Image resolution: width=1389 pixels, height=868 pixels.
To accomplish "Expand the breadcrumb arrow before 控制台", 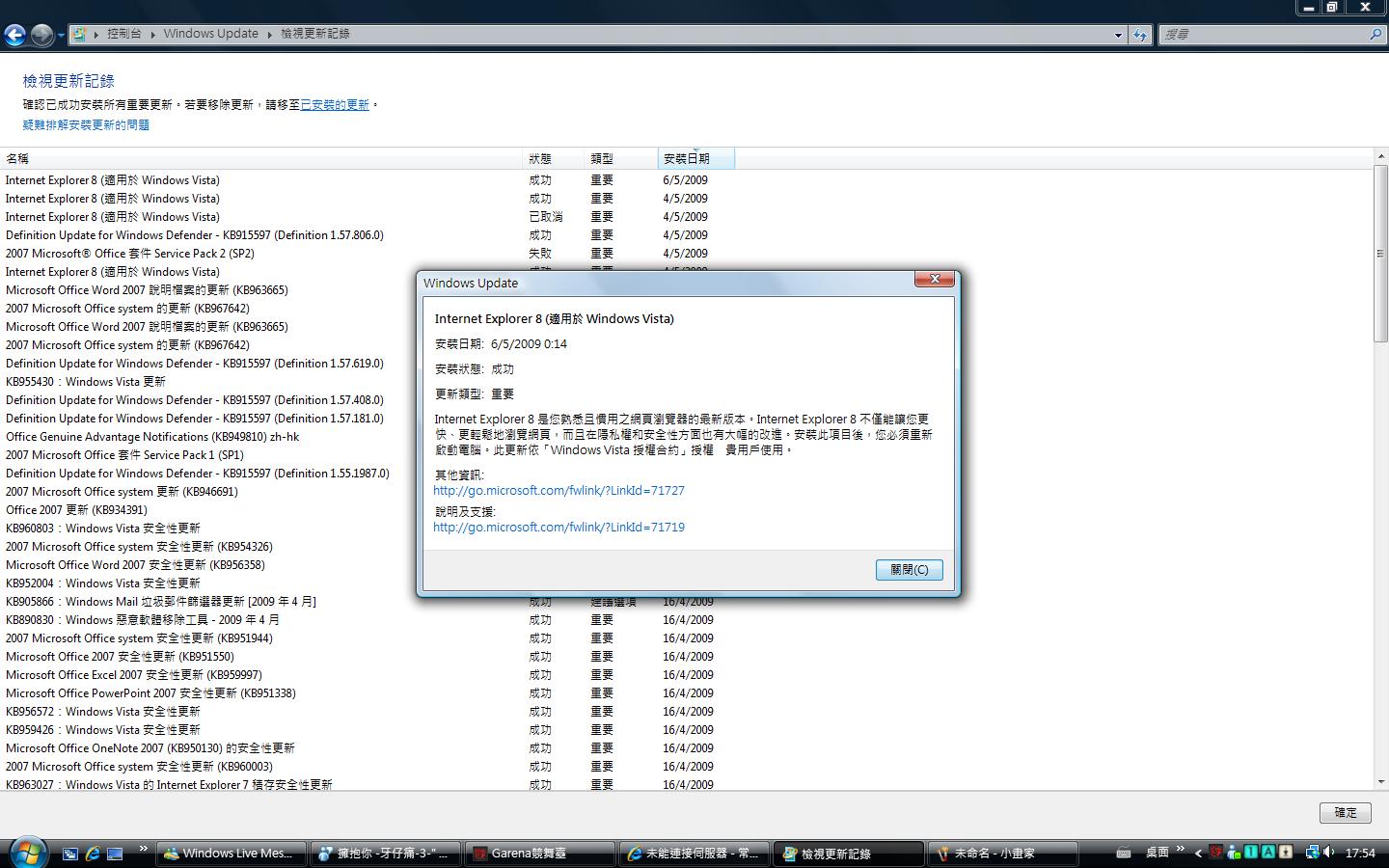I will click(x=96, y=34).
